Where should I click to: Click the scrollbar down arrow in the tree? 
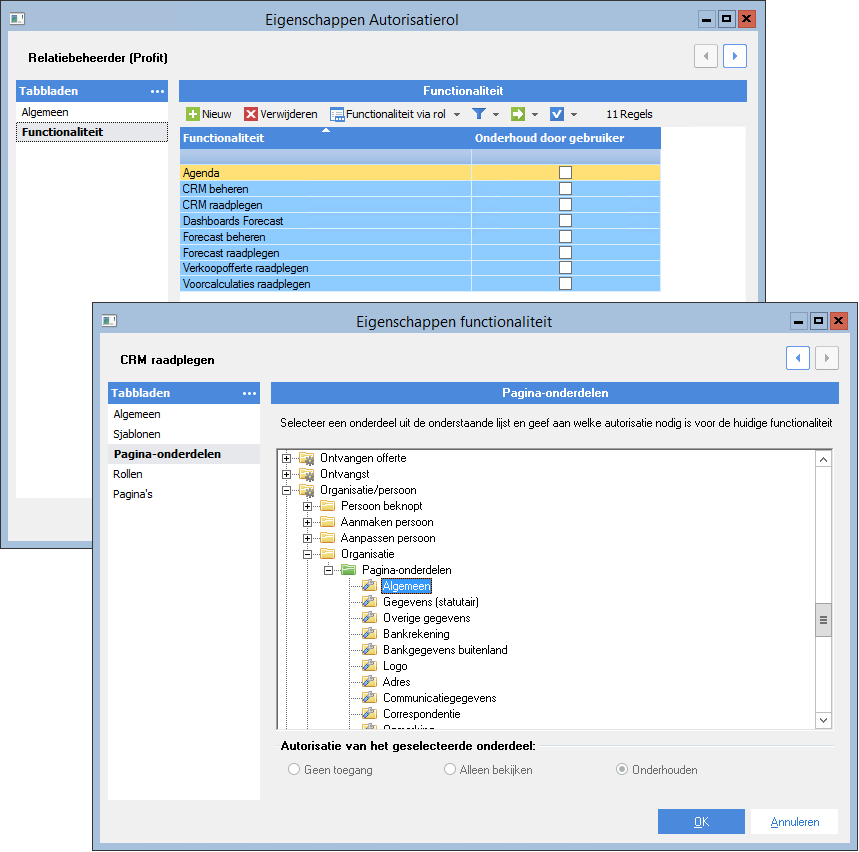click(822, 720)
